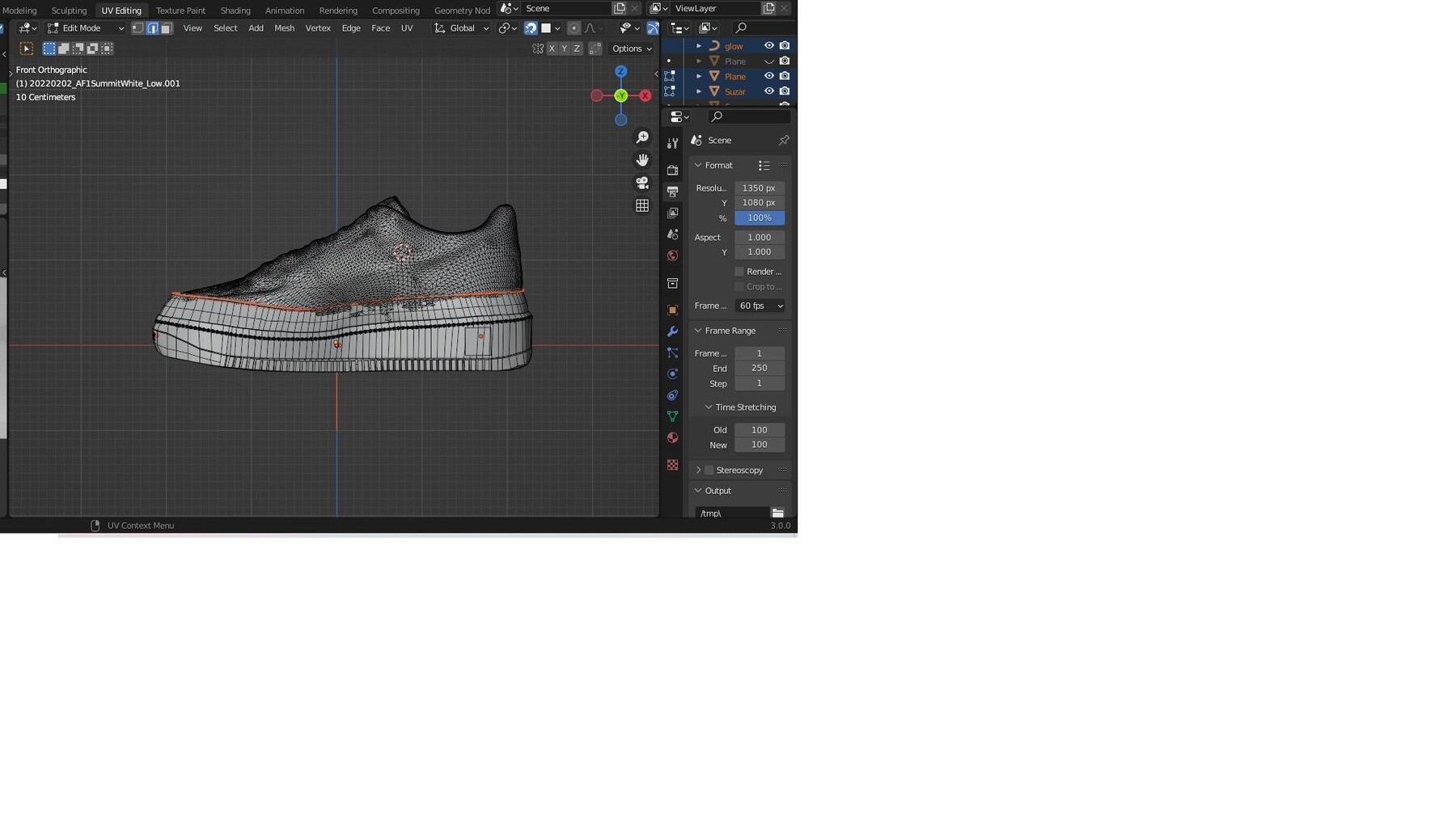Hide the glow object with its eye toggle
Viewport: 1456px width, 819px height.
coord(768,46)
